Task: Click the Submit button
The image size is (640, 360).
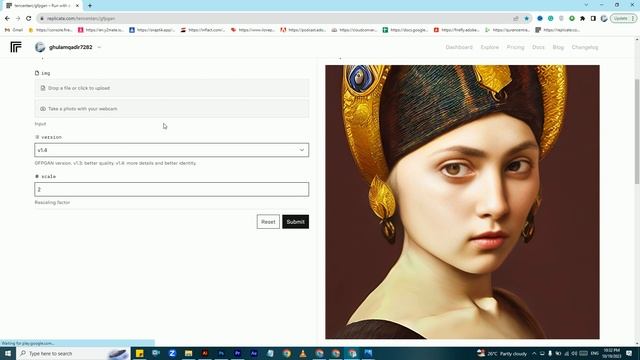Action: click(x=296, y=222)
